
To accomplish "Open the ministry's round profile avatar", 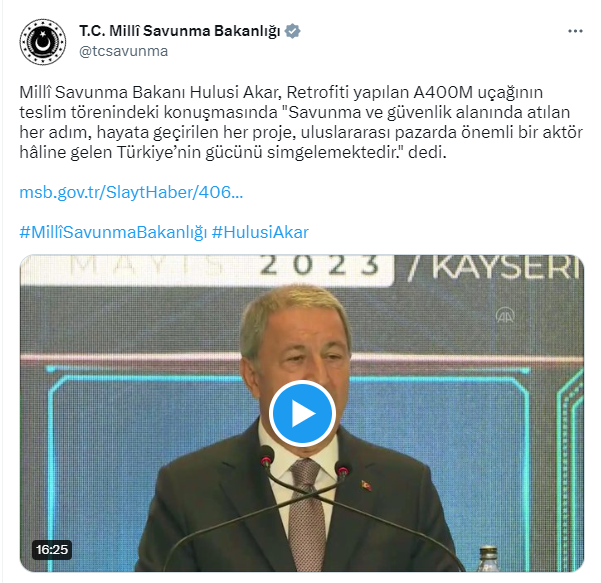I will point(43,41).
